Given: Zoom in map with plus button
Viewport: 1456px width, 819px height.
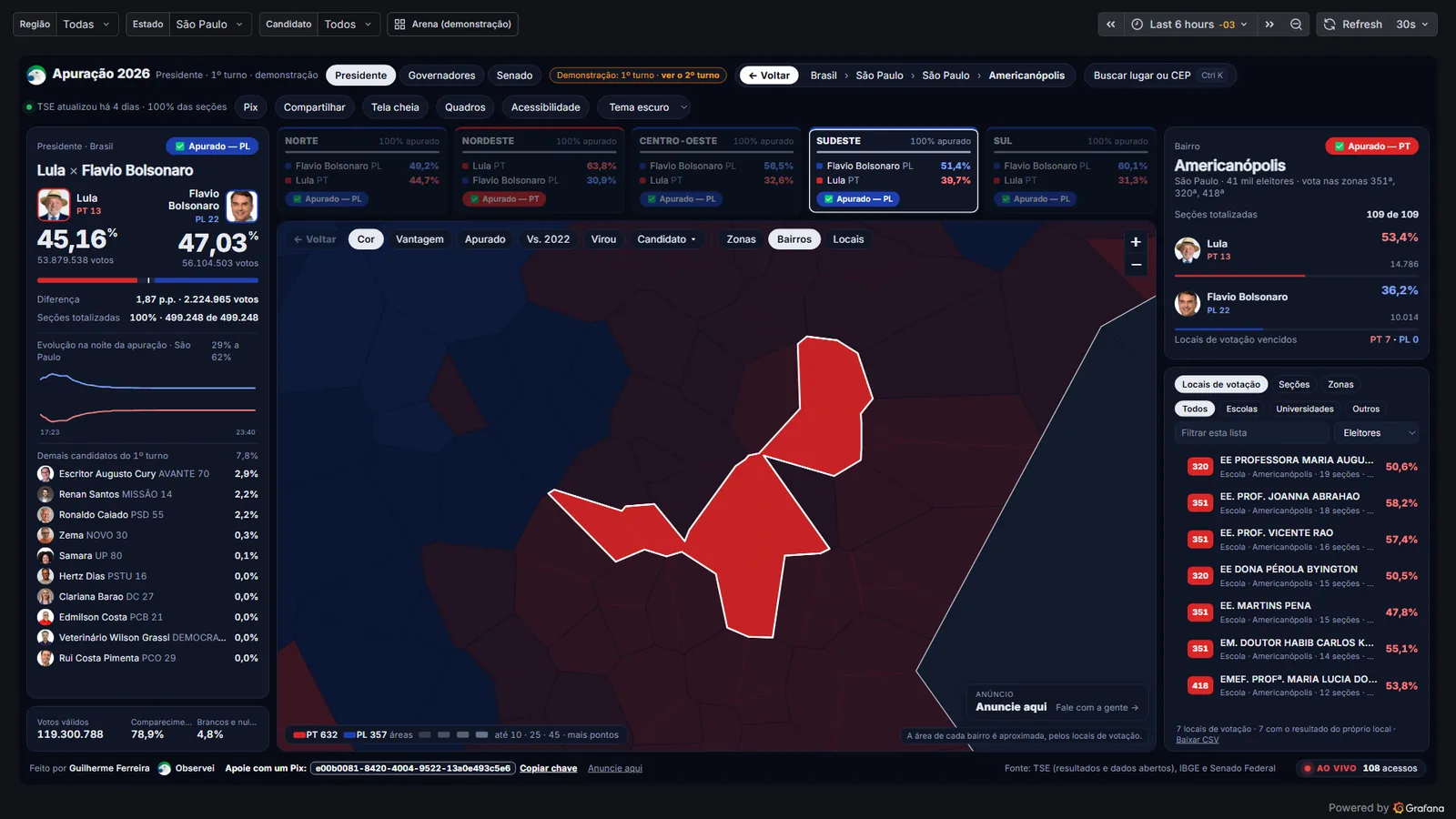Looking at the screenshot, I should [1136, 242].
